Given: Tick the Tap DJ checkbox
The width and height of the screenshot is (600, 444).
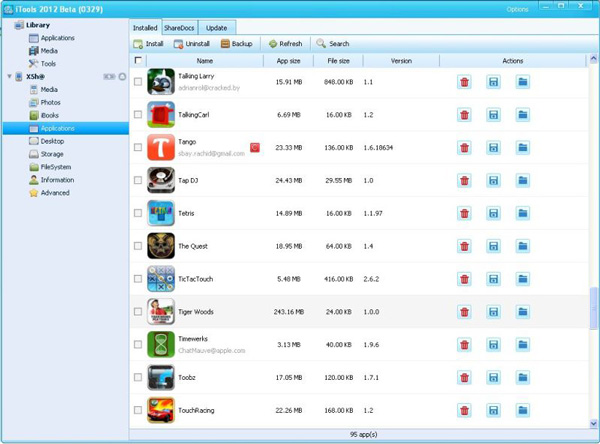Looking at the screenshot, I should click(138, 180).
